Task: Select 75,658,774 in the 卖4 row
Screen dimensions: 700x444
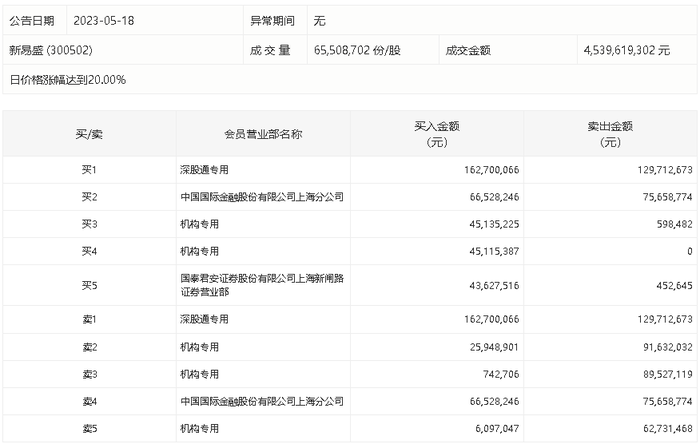Action: 667,401
